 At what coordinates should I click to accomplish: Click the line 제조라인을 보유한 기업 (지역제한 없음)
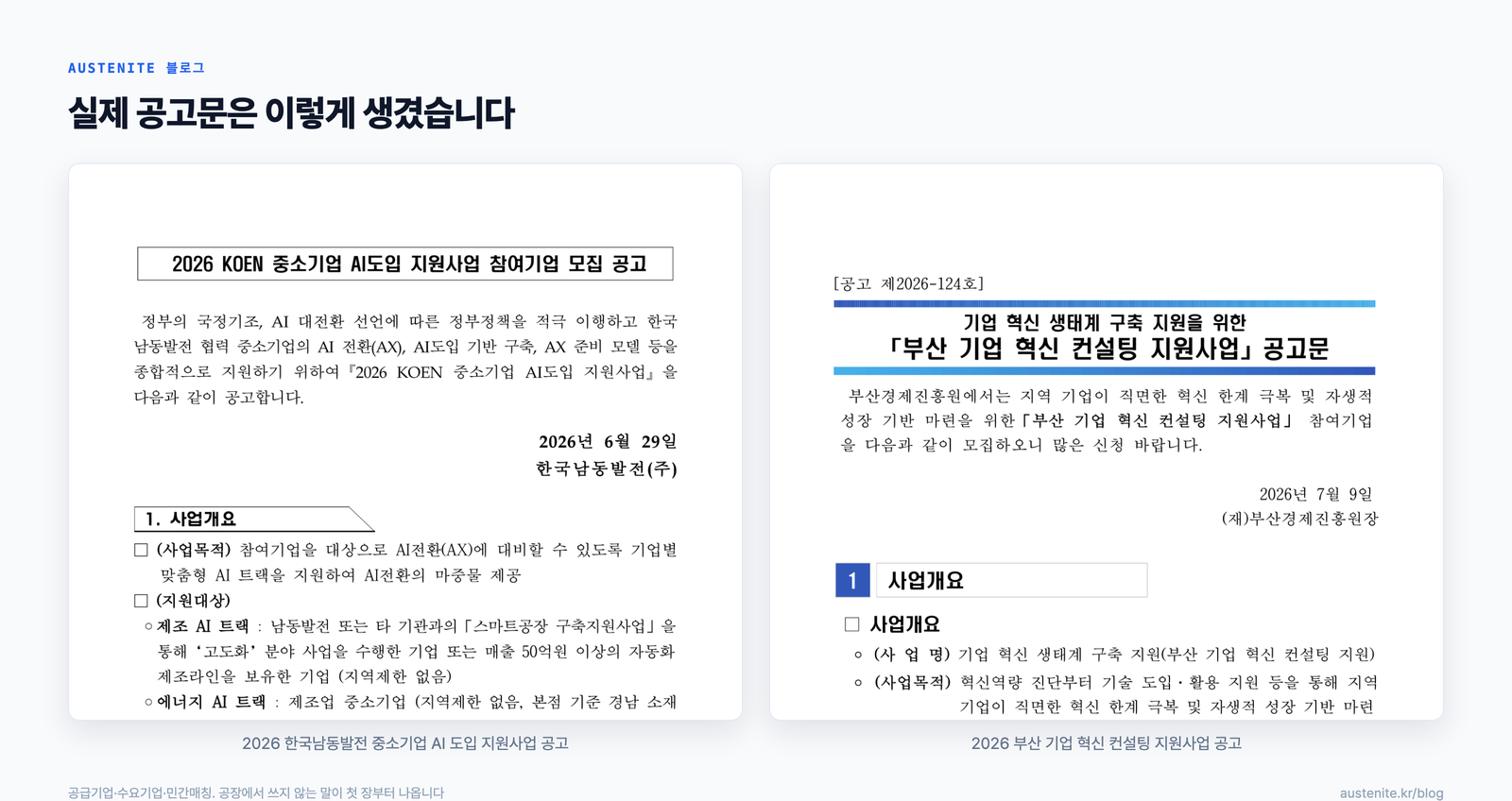304,676
